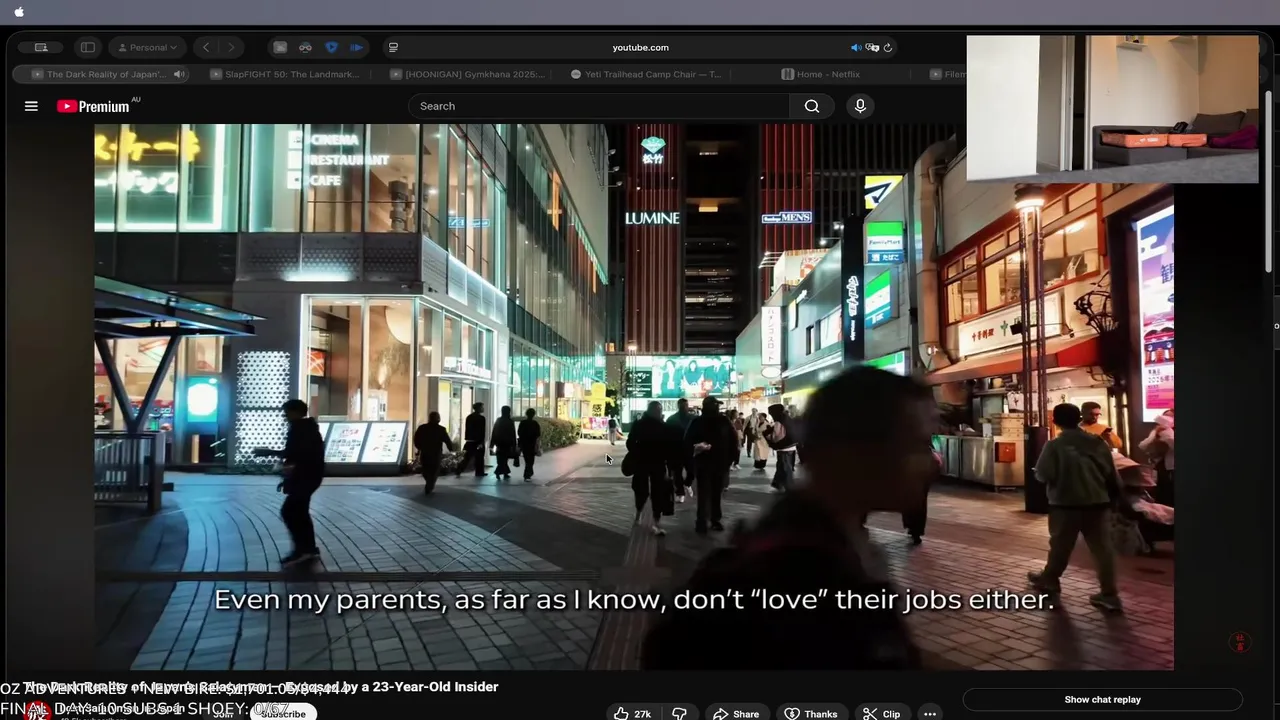Screen dimensions: 1280x720
Task: Click the video player to pause
Action: click(x=634, y=397)
